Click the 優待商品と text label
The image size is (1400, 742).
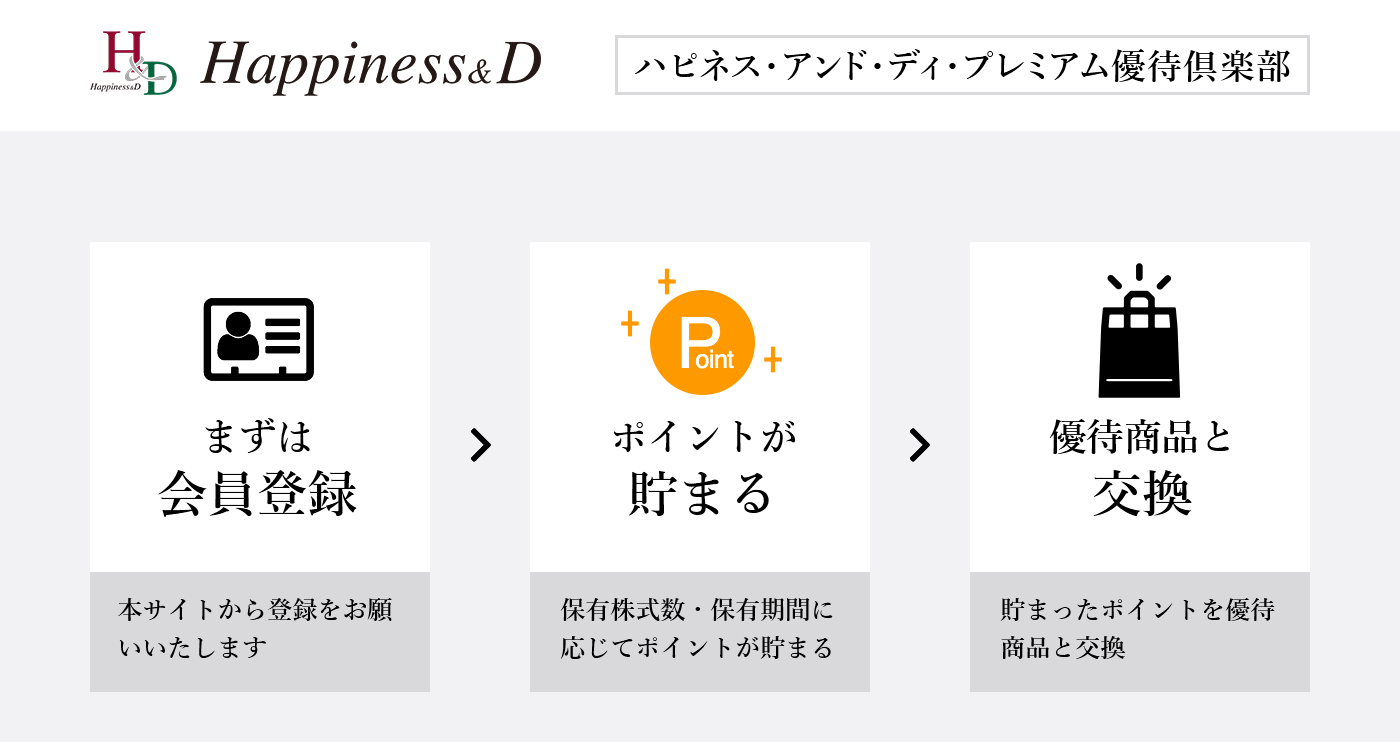(1140, 437)
